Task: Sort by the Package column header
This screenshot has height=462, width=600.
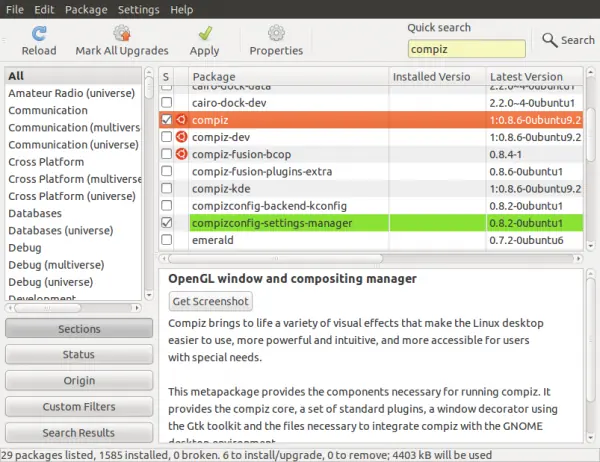Action: pos(289,77)
